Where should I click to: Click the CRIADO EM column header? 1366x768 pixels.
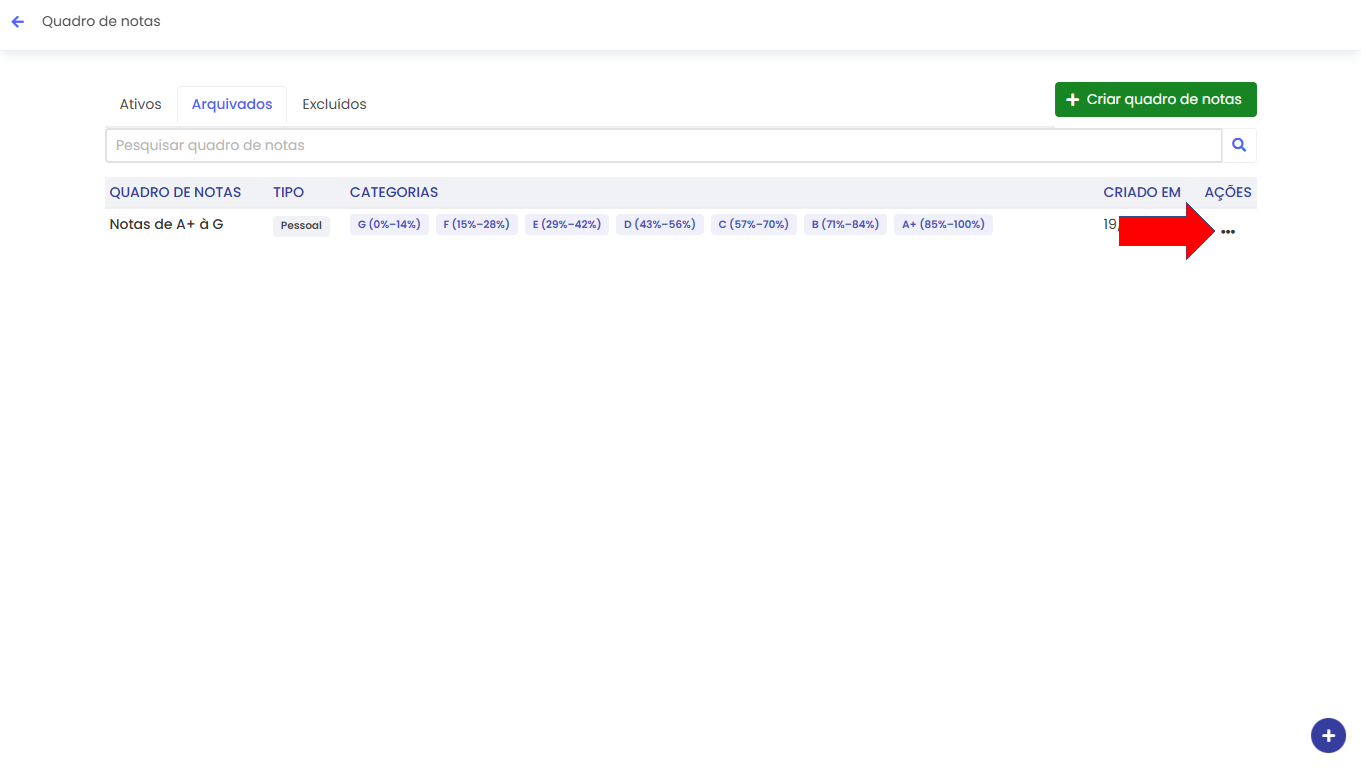click(1142, 192)
